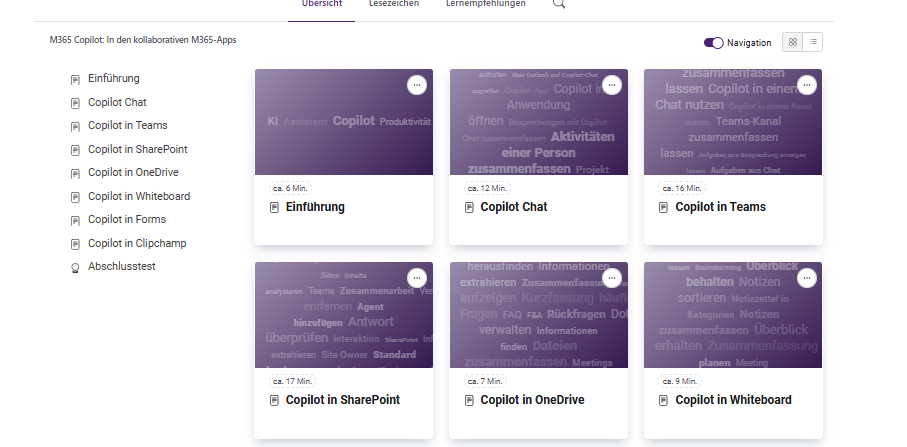This screenshot has width=907, height=447.
Task: Select the Übersicht tab
Action: coord(322,3)
